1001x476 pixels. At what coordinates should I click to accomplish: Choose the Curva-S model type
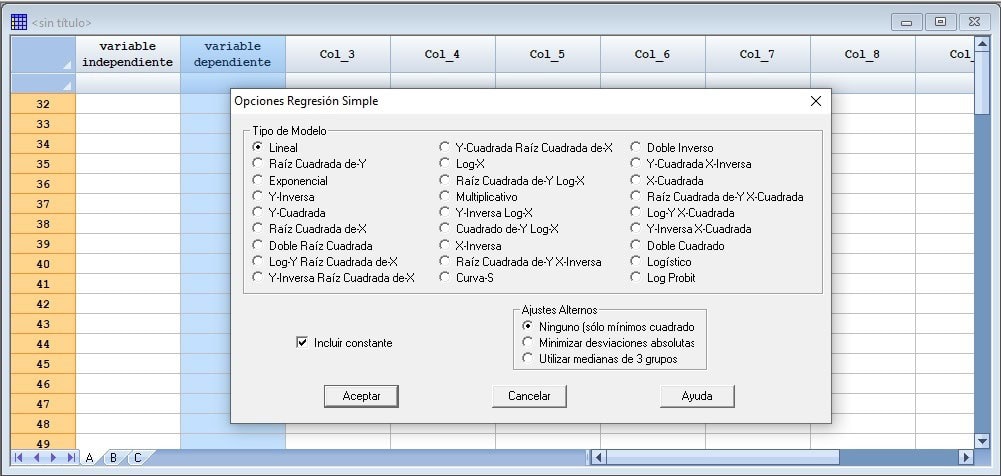(x=446, y=278)
